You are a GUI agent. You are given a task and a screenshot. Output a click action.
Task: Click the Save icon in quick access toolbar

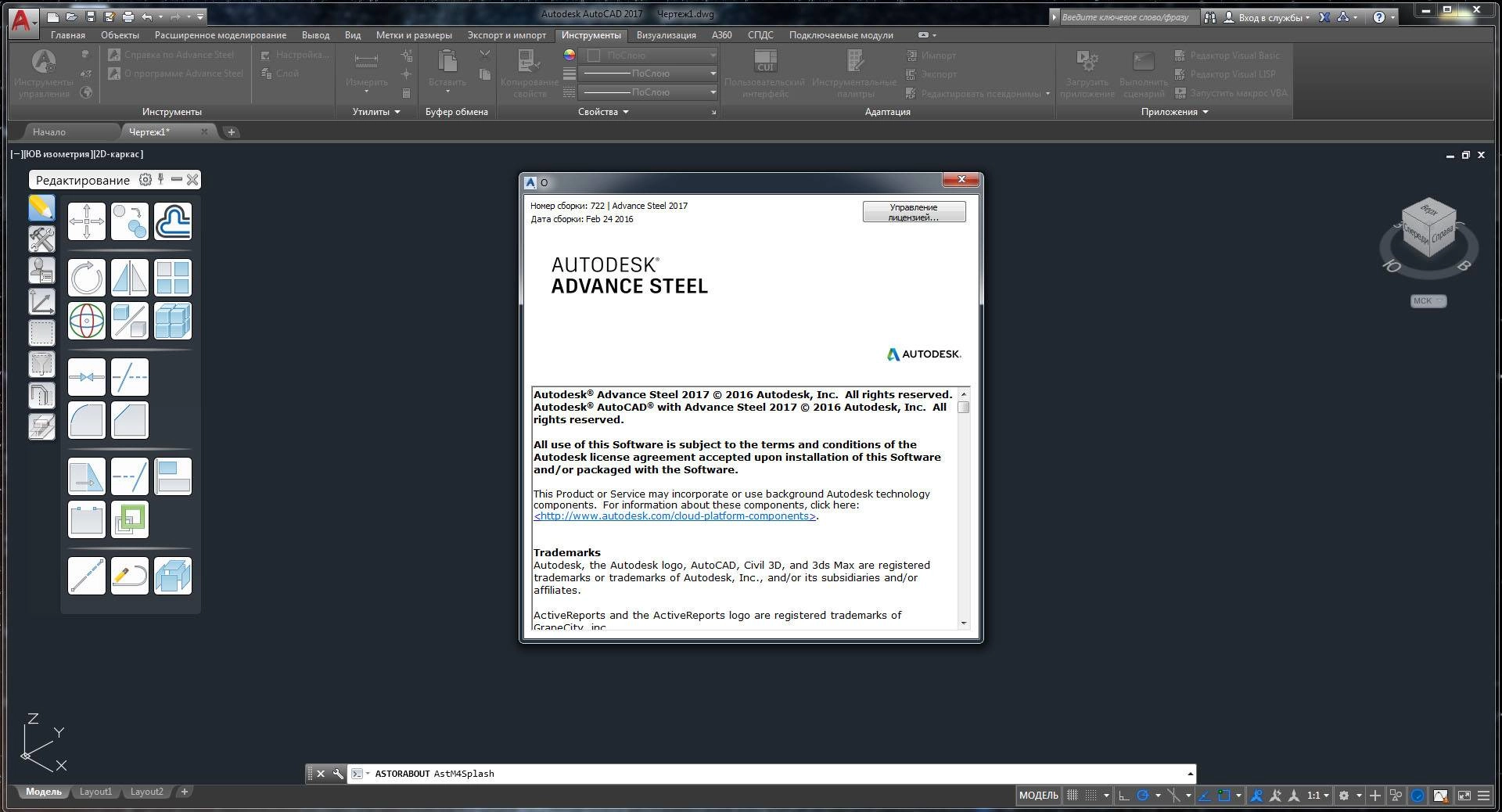pyautogui.click(x=90, y=16)
